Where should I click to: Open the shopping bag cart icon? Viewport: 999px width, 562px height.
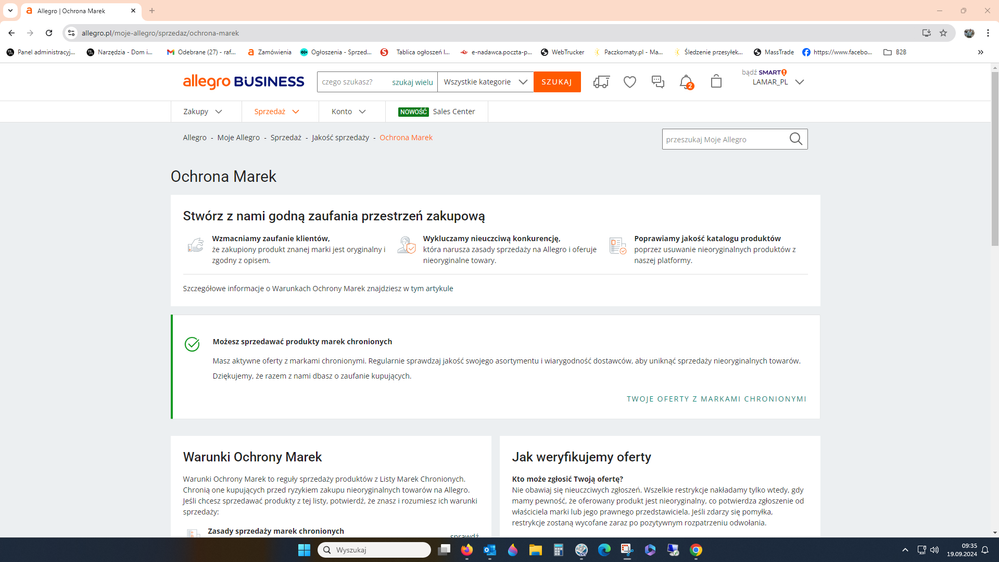tap(716, 82)
